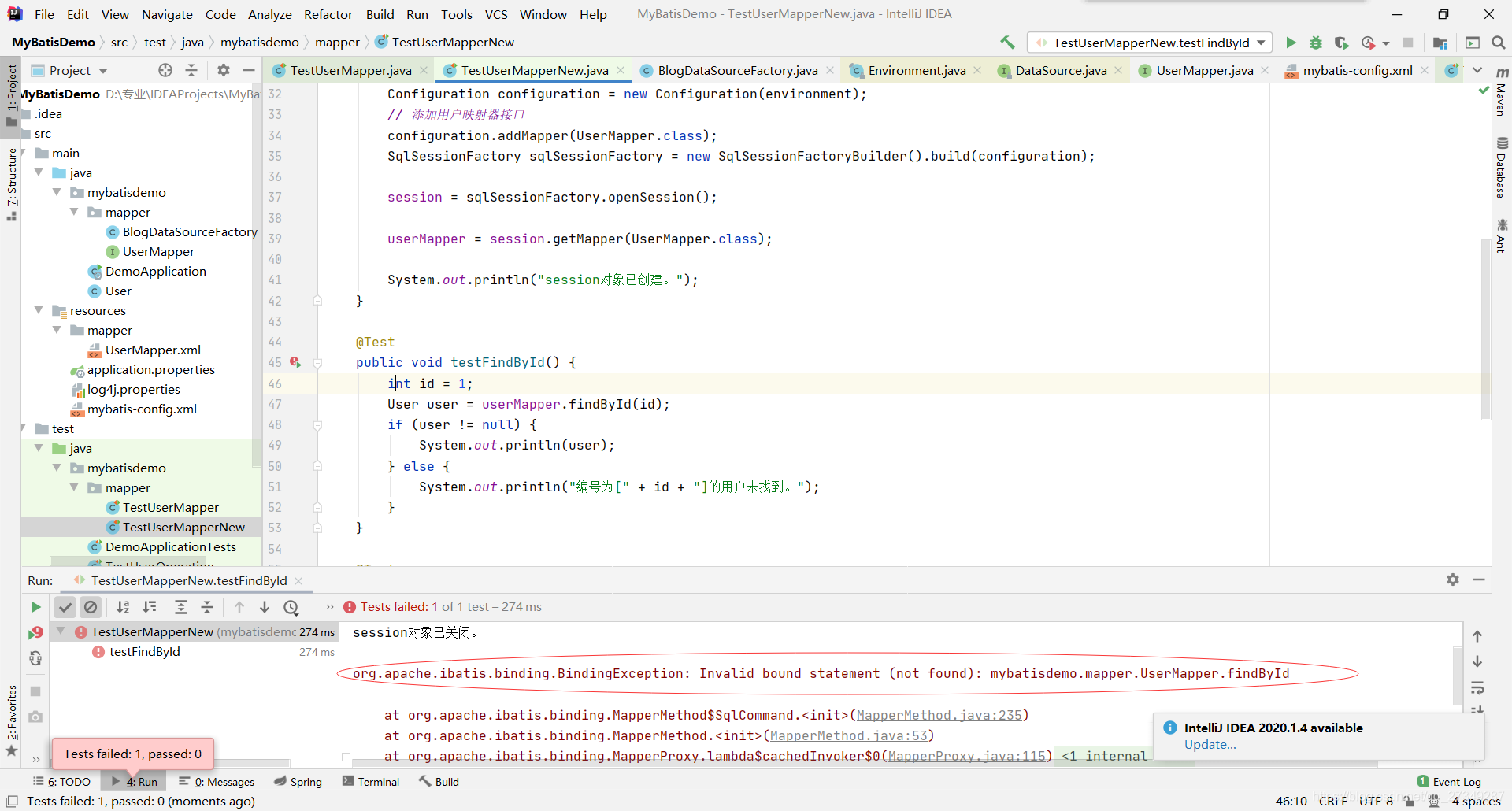1512x811 pixels.
Task: Open the run configuration dropdown
Action: point(1150,43)
